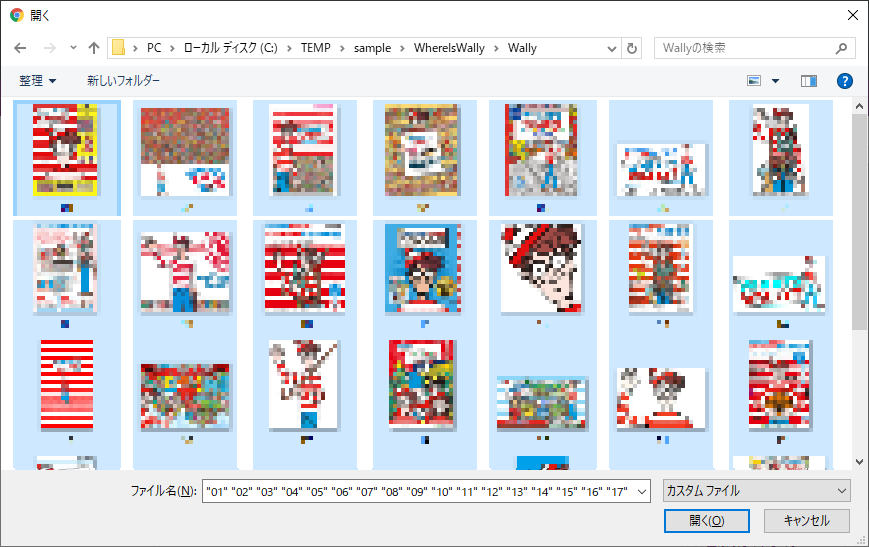Select the blue-background Wally portrait thumbnail
Screen dimensions: 869x547
click(423, 268)
